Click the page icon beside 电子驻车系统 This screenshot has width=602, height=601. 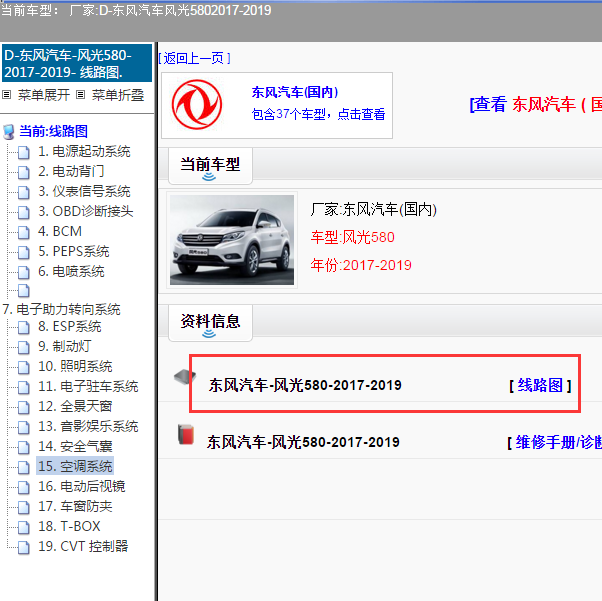[23, 387]
